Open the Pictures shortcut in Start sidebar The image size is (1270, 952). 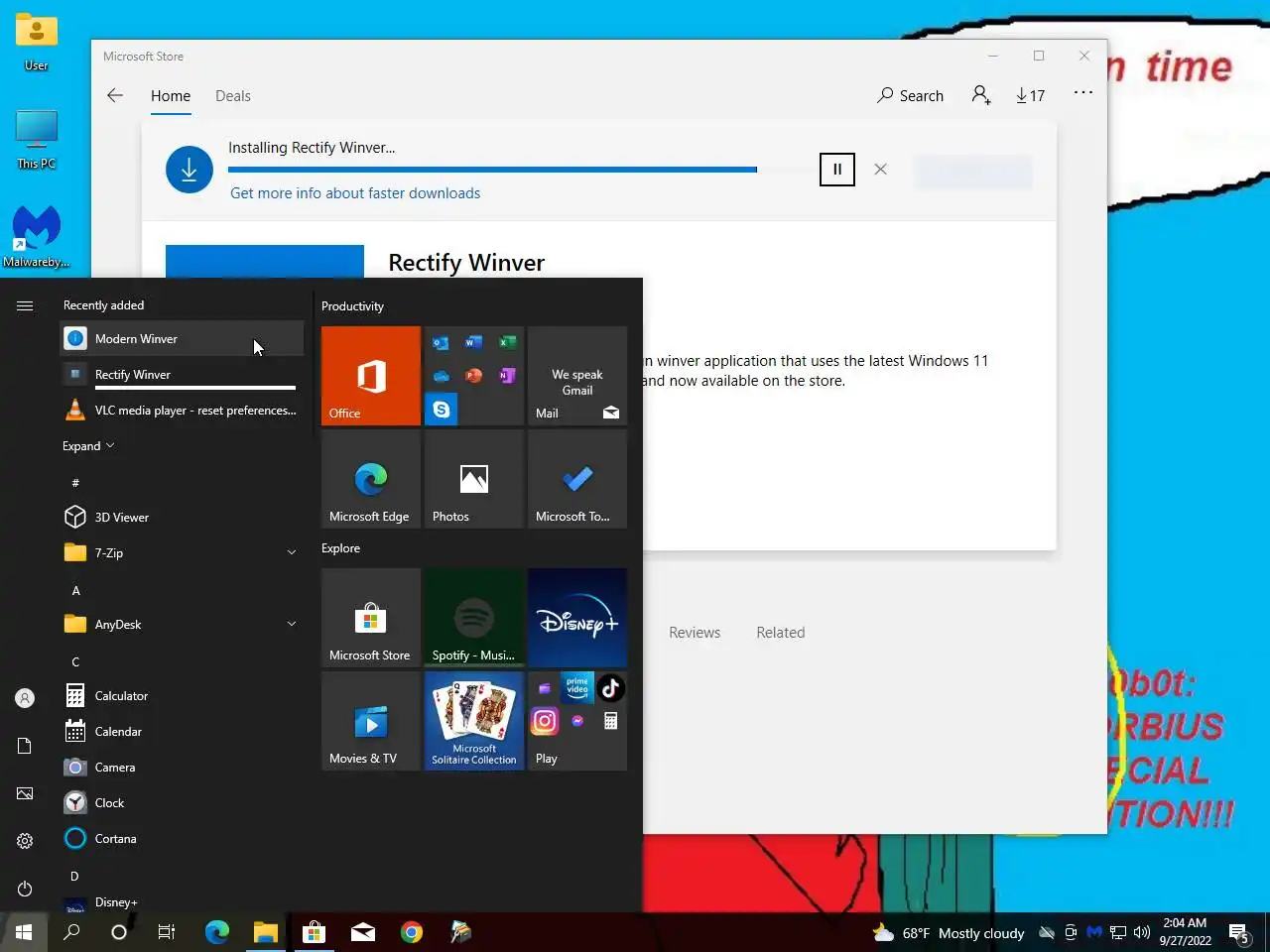pos(25,793)
